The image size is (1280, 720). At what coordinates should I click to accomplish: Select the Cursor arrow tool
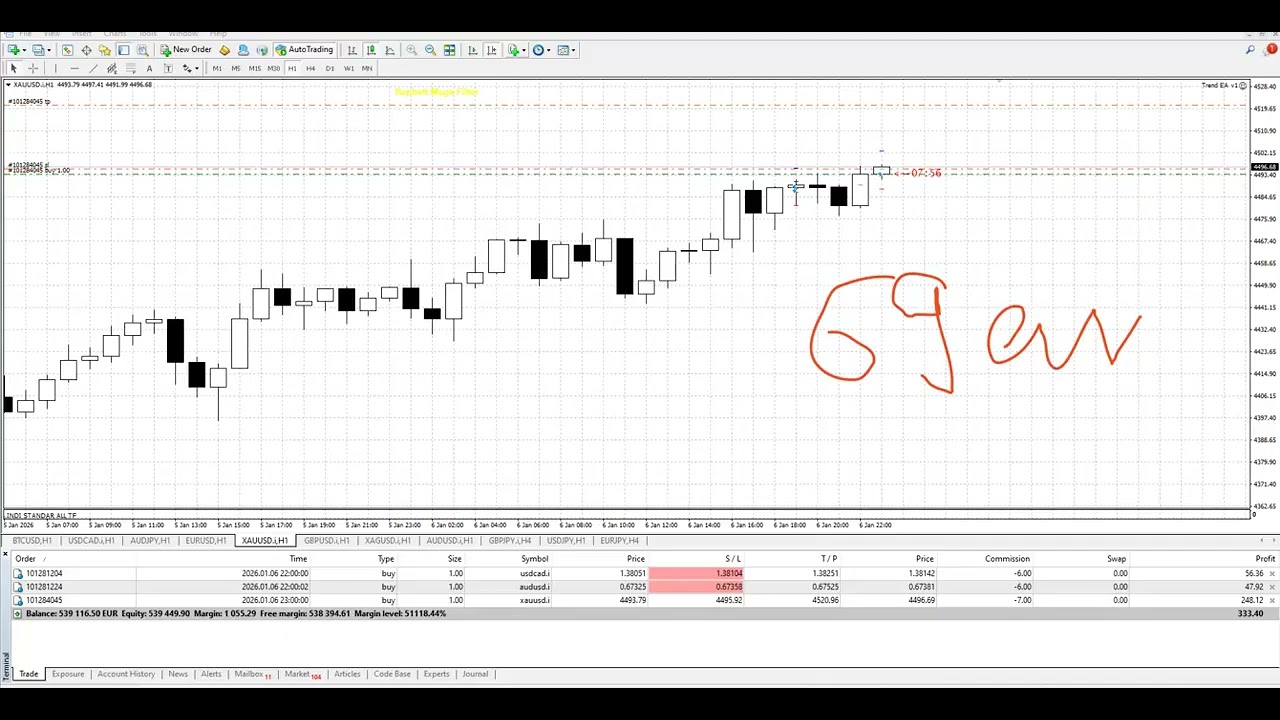14,68
